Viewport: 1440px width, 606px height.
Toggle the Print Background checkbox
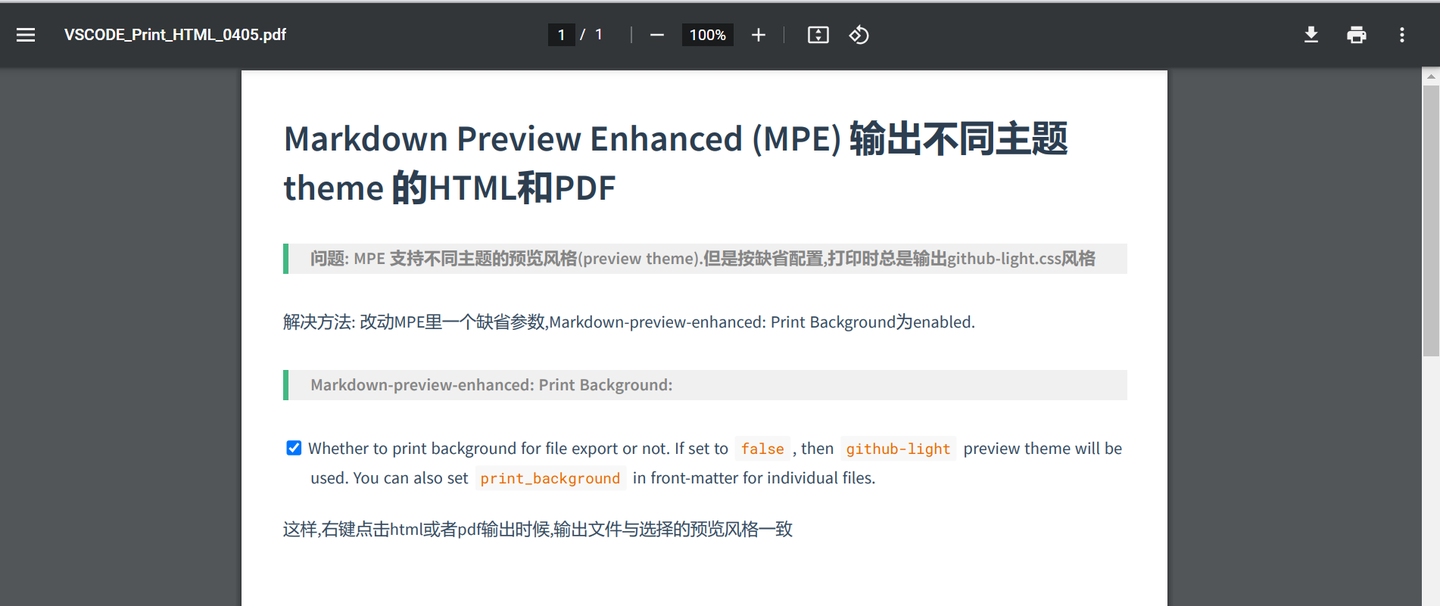tap(293, 447)
